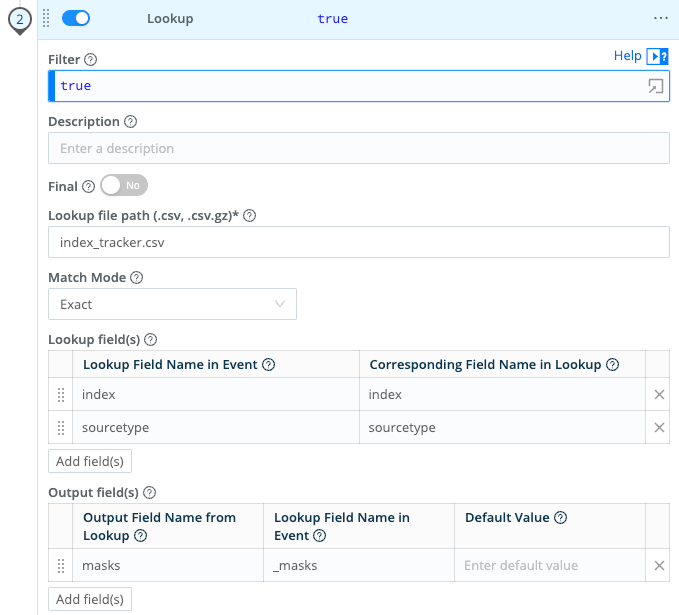Focus the Description input field
679x615 pixels.
coord(359,148)
